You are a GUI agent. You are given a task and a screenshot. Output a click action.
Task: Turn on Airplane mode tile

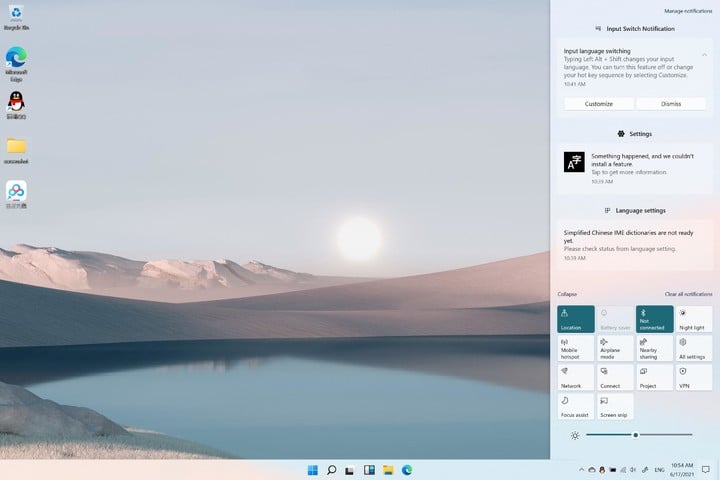coord(615,348)
